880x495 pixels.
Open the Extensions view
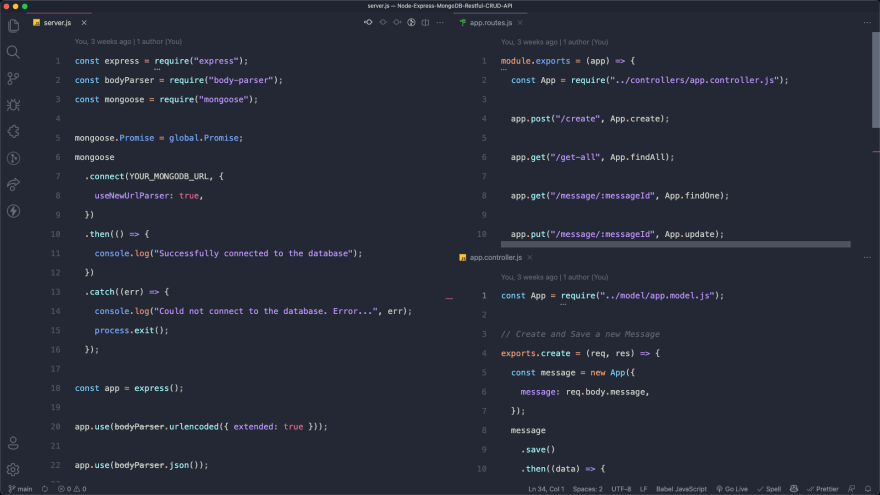tap(13, 131)
